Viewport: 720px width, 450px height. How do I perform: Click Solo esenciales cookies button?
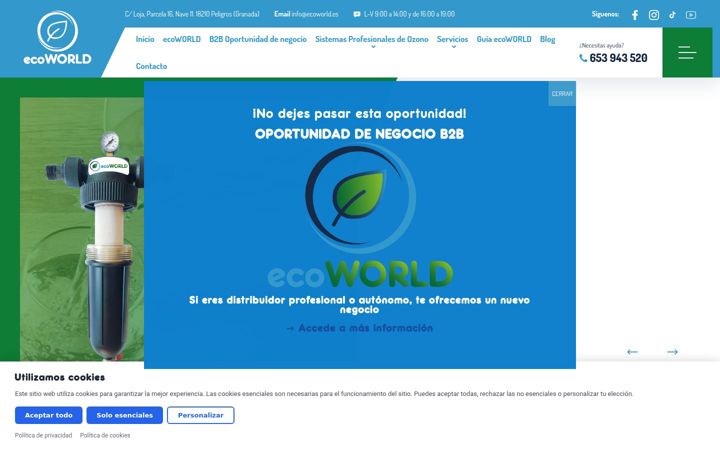point(124,415)
